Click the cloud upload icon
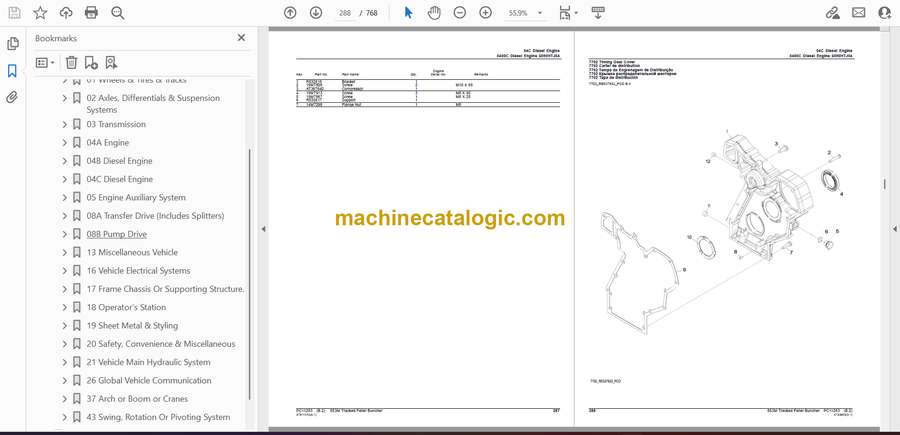900x435 pixels. (66, 13)
